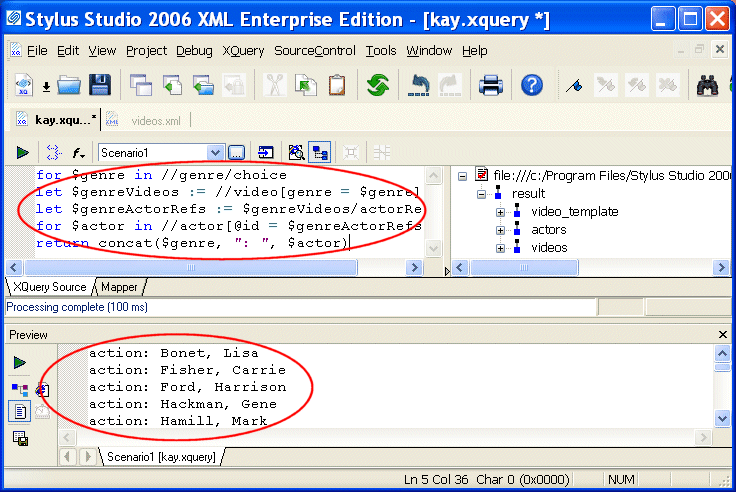The width and height of the screenshot is (736, 492).
Task: Click the binoculars Find icon
Action: 708,85
